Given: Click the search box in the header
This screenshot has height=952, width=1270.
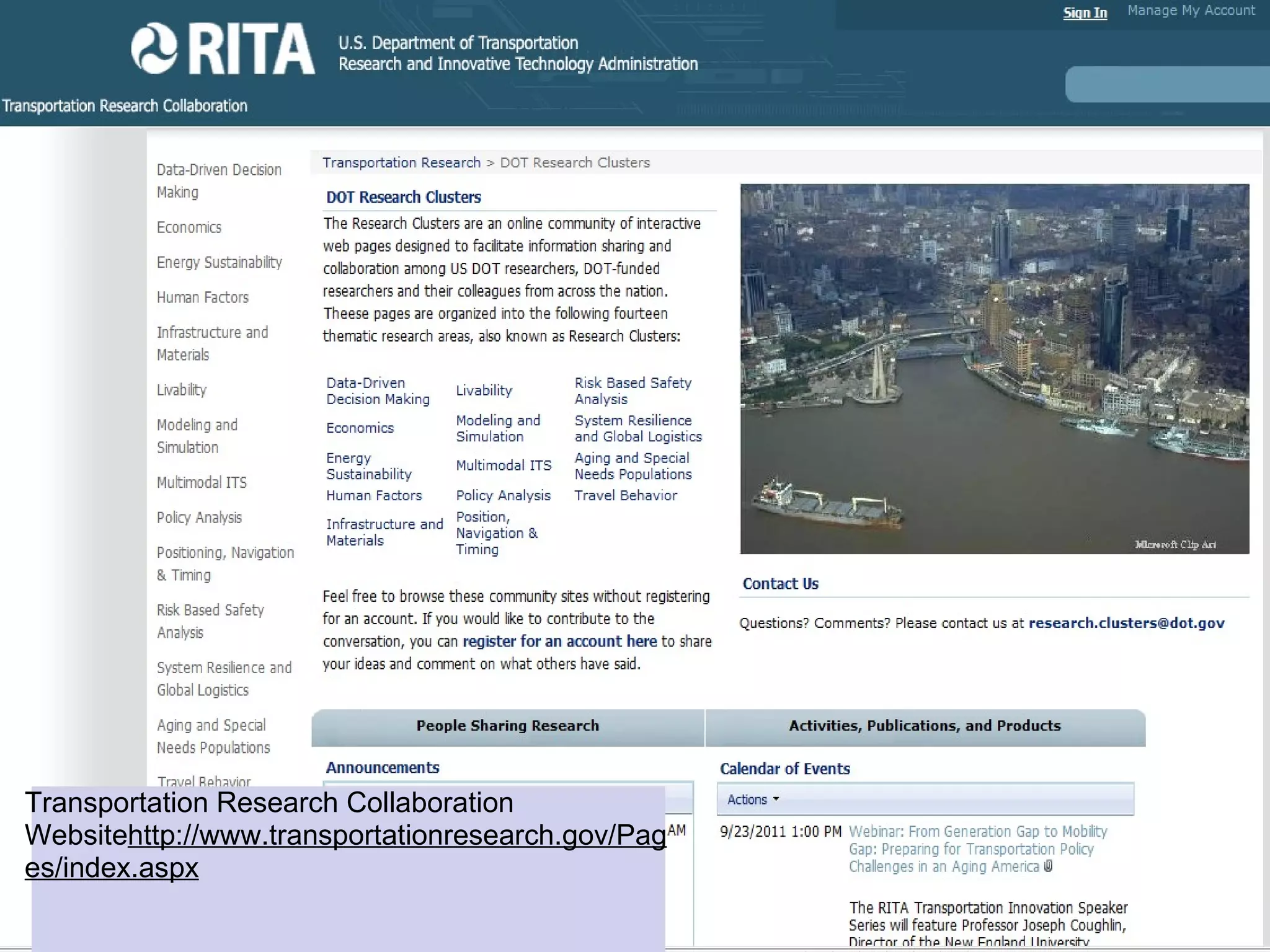Looking at the screenshot, I should click(1167, 84).
